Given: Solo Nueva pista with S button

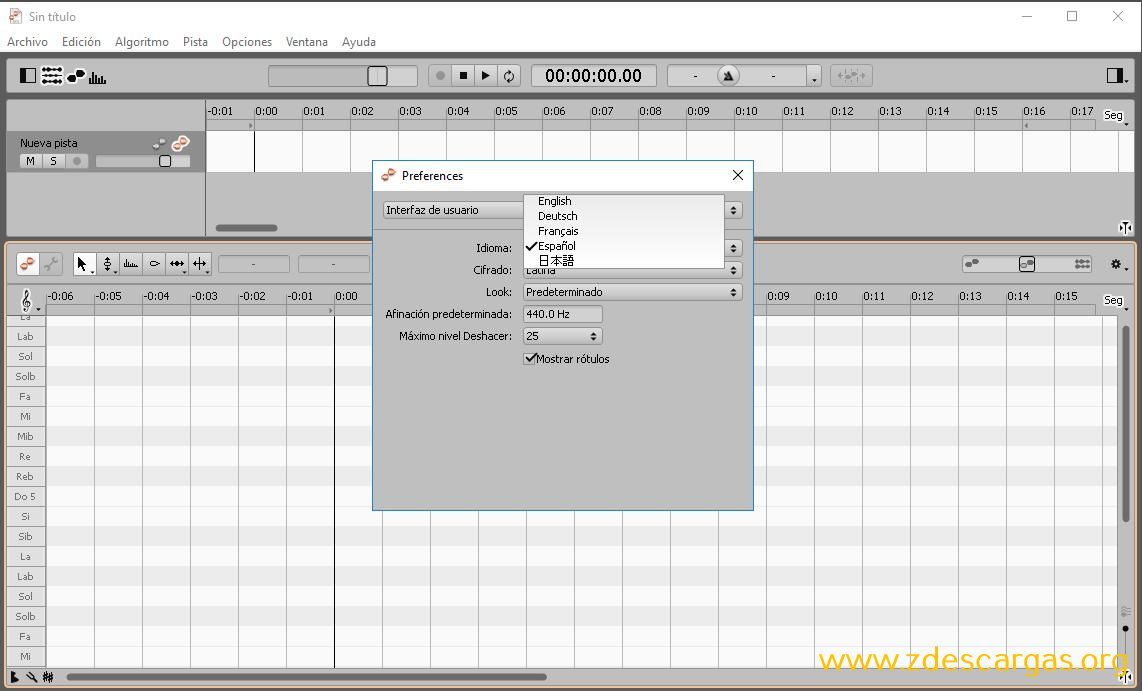Looking at the screenshot, I should [x=53, y=161].
